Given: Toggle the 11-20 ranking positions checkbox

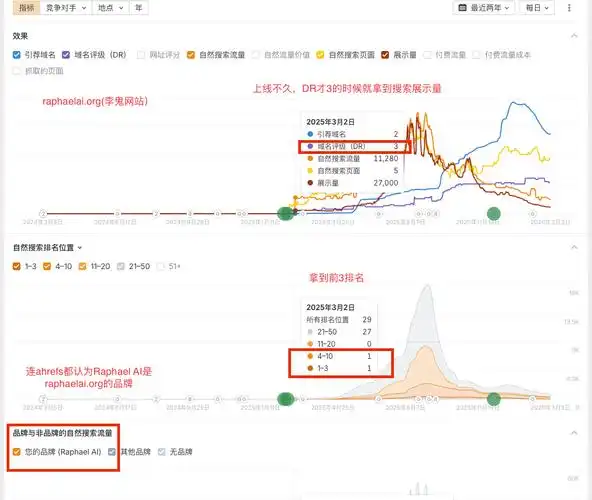Looking at the screenshot, I should (82, 266).
